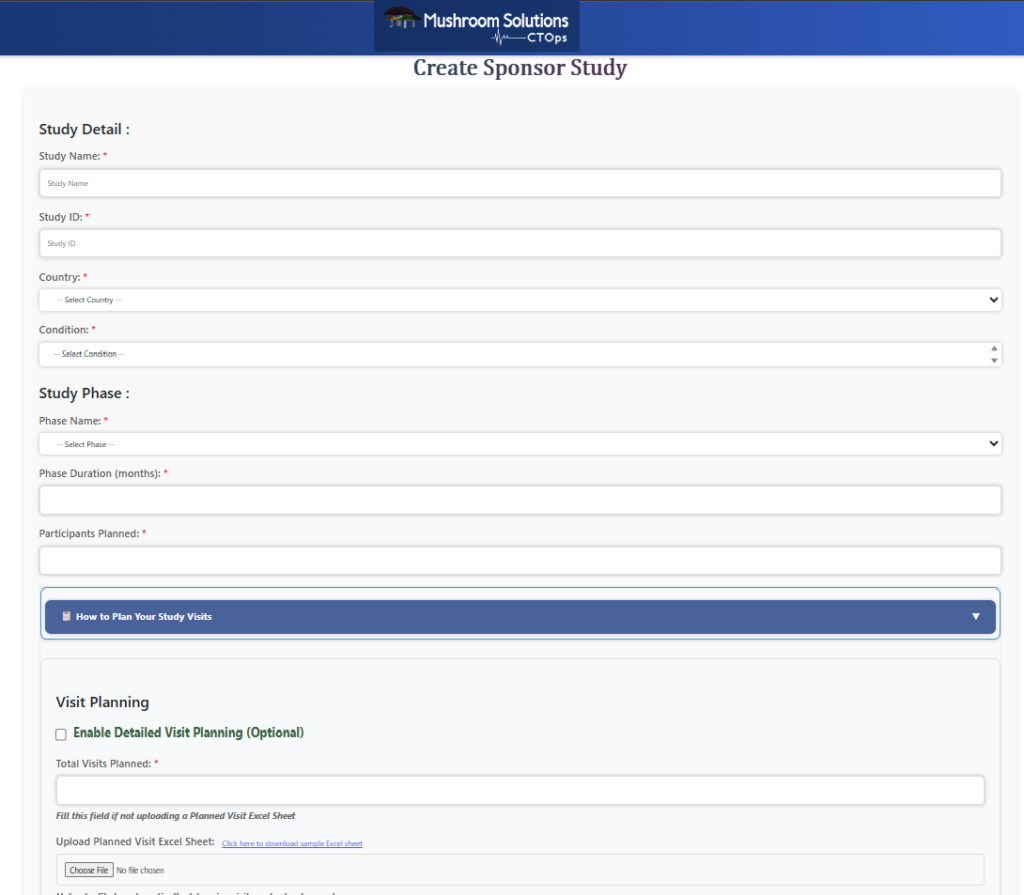Select the Participants Planned input box
The image size is (1024, 895).
pos(520,560)
